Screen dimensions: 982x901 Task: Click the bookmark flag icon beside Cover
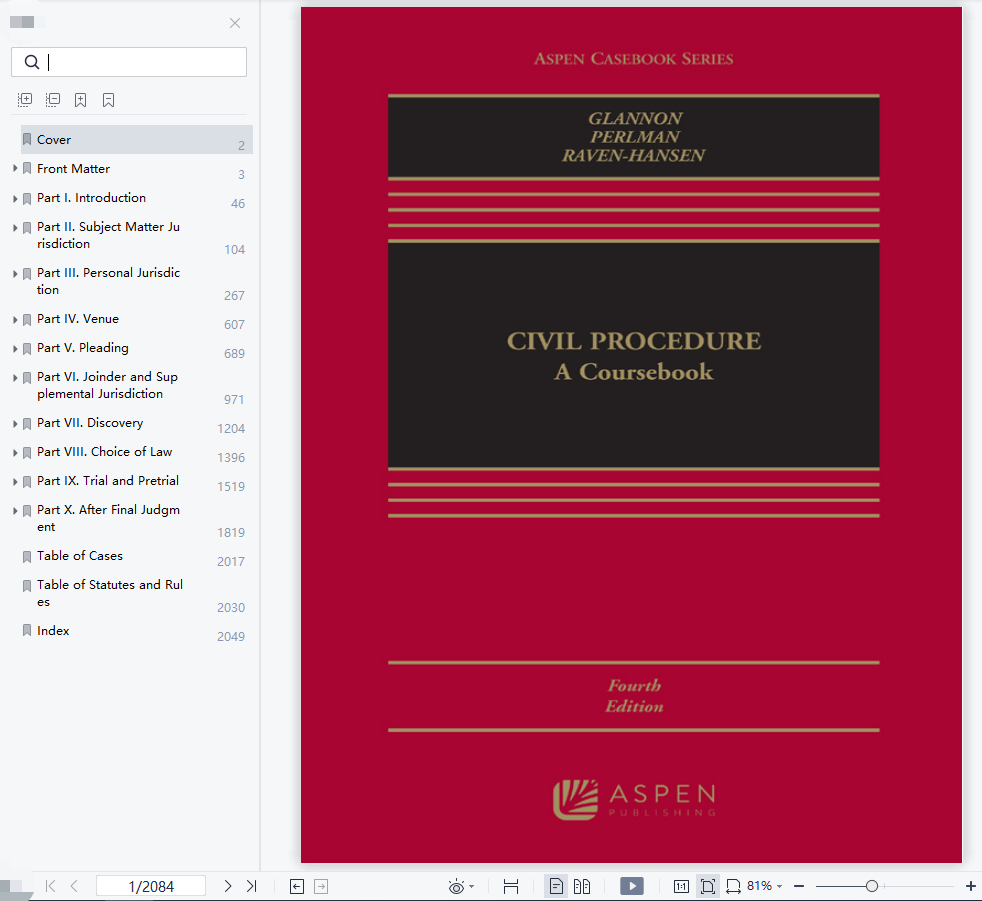click(x=27, y=140)
